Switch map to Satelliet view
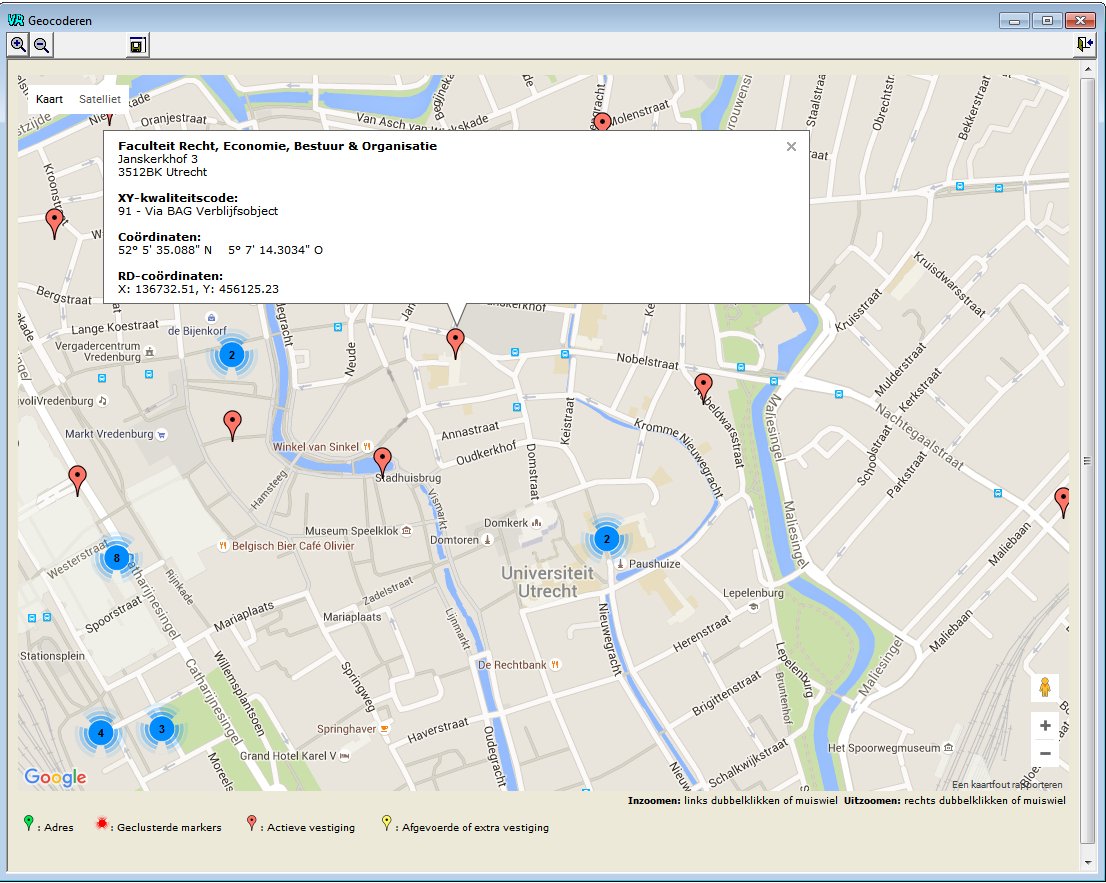This screenshot has width=1106, height=883. 99,99
